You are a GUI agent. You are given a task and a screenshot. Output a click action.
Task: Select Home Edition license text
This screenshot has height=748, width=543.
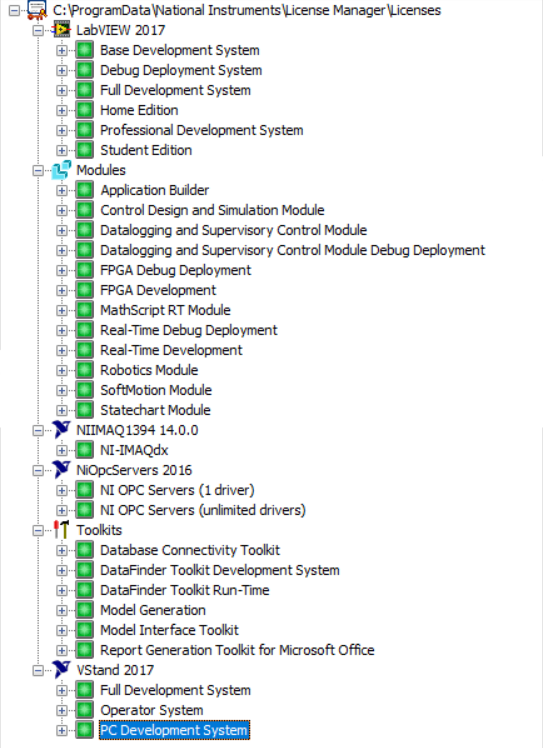[139, 110]
